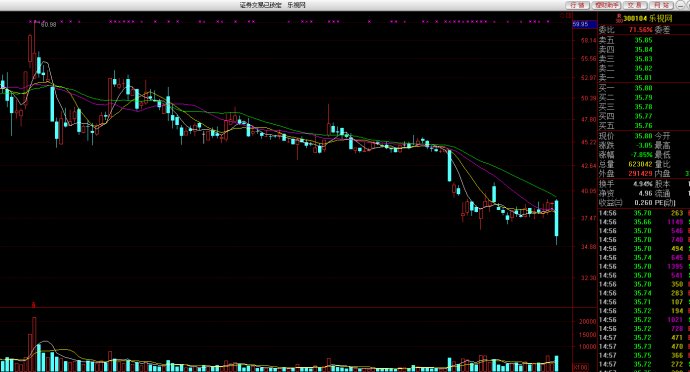Click the red arrow marker above volume chart

33,305
